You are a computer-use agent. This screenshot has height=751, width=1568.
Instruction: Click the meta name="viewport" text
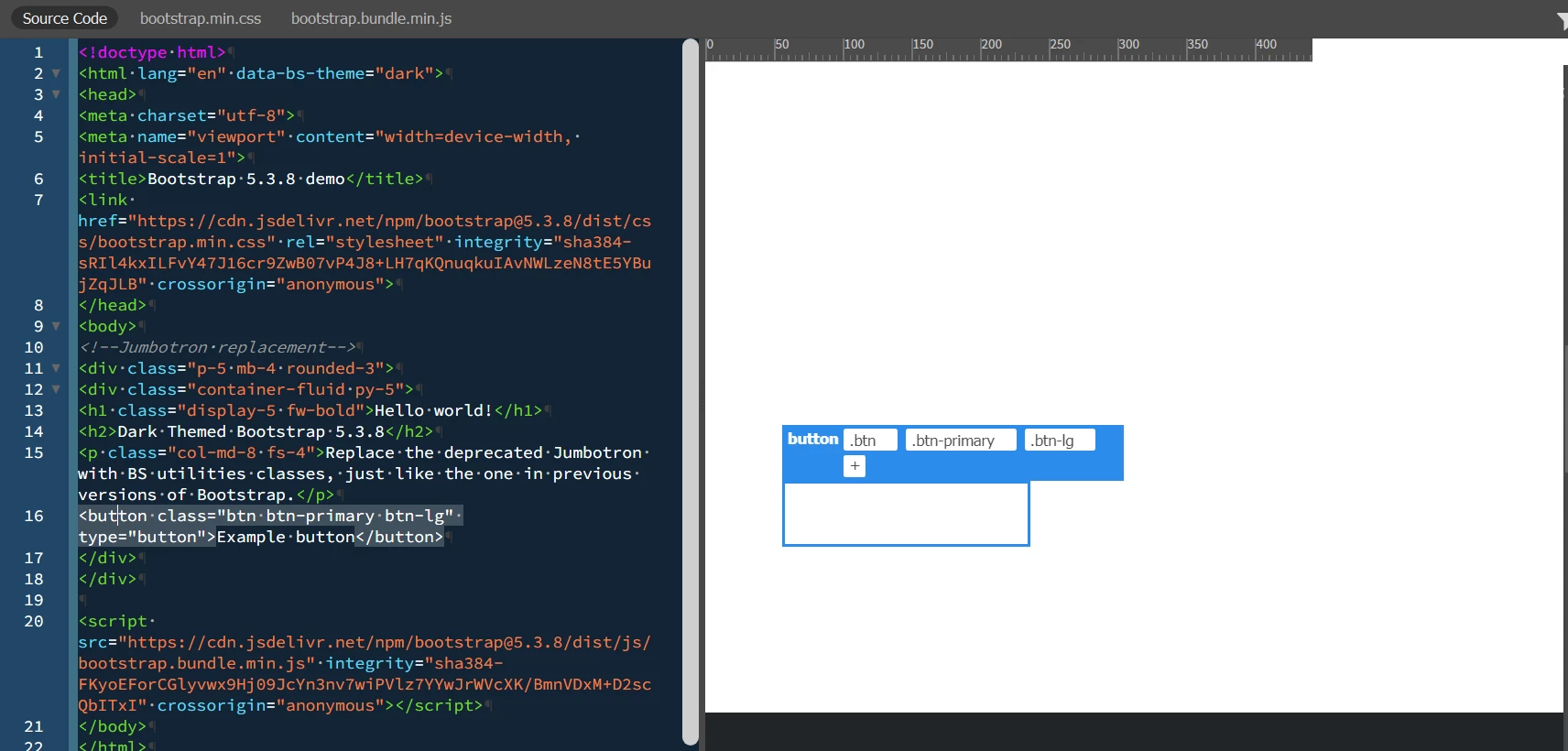[x=182, y=136]
